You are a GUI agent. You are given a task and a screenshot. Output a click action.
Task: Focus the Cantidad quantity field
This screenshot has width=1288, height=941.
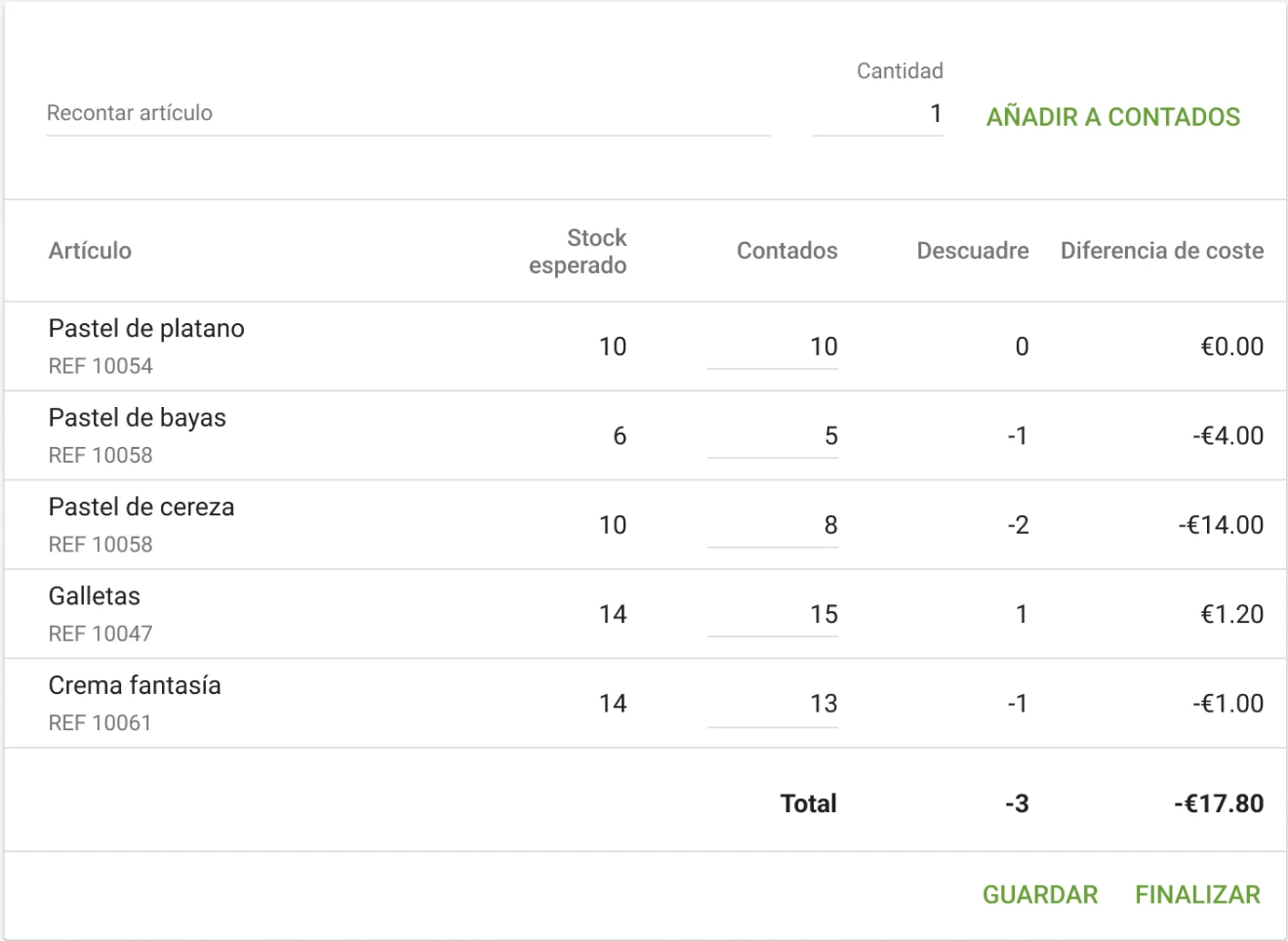click(x=878, y=114)
